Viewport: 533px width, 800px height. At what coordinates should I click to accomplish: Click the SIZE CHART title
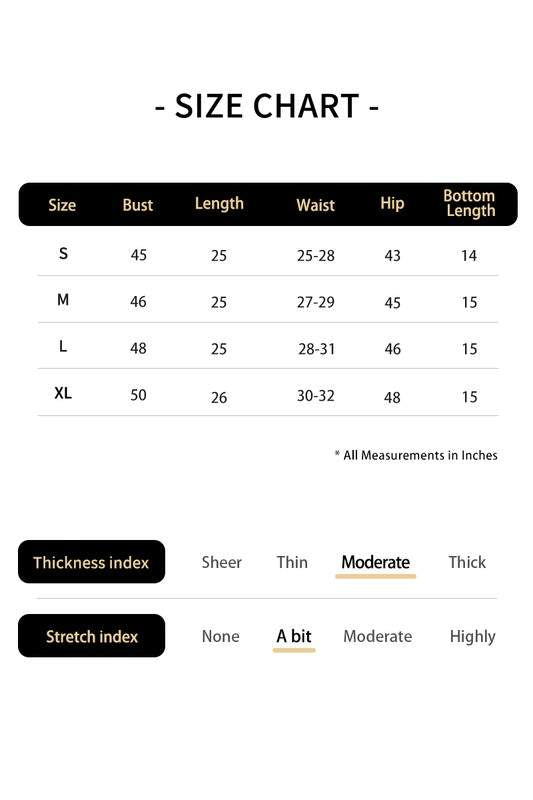[x=267, y=107]
